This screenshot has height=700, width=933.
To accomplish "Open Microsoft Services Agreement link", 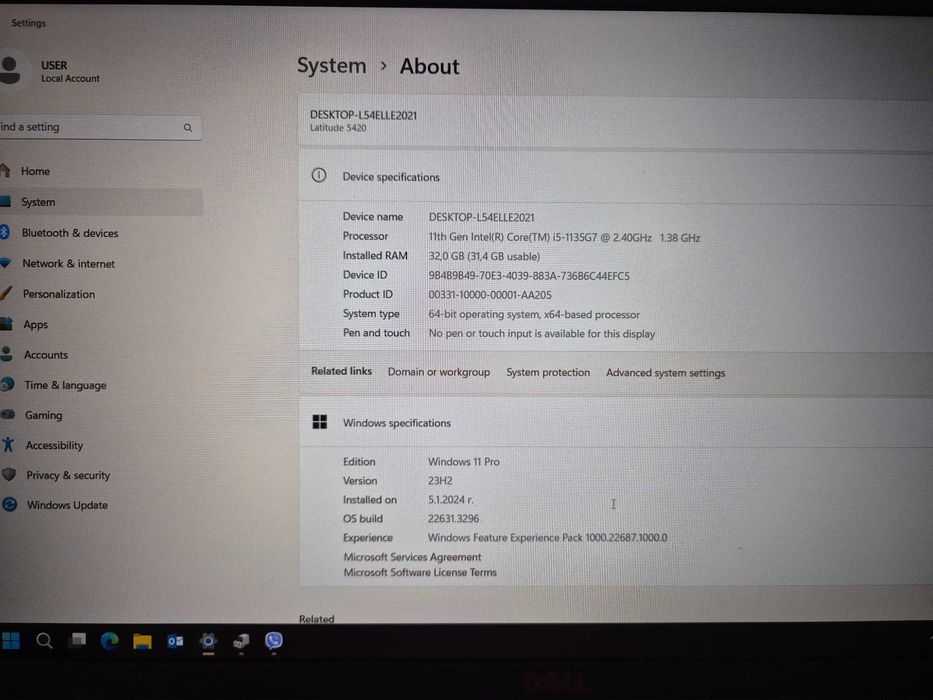I will (412, 557).
